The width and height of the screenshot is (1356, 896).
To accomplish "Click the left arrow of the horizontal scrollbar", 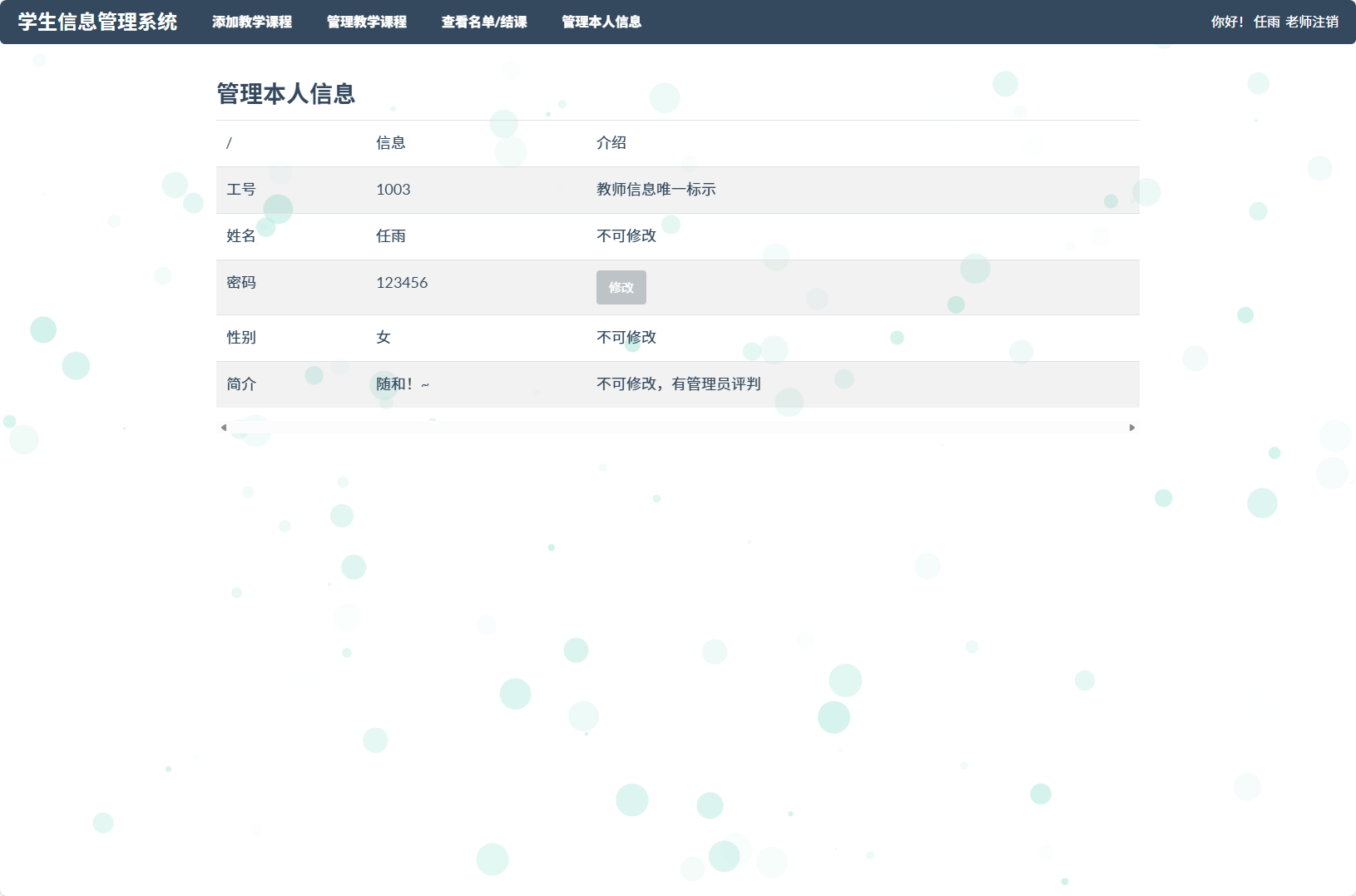I will 222,427.
